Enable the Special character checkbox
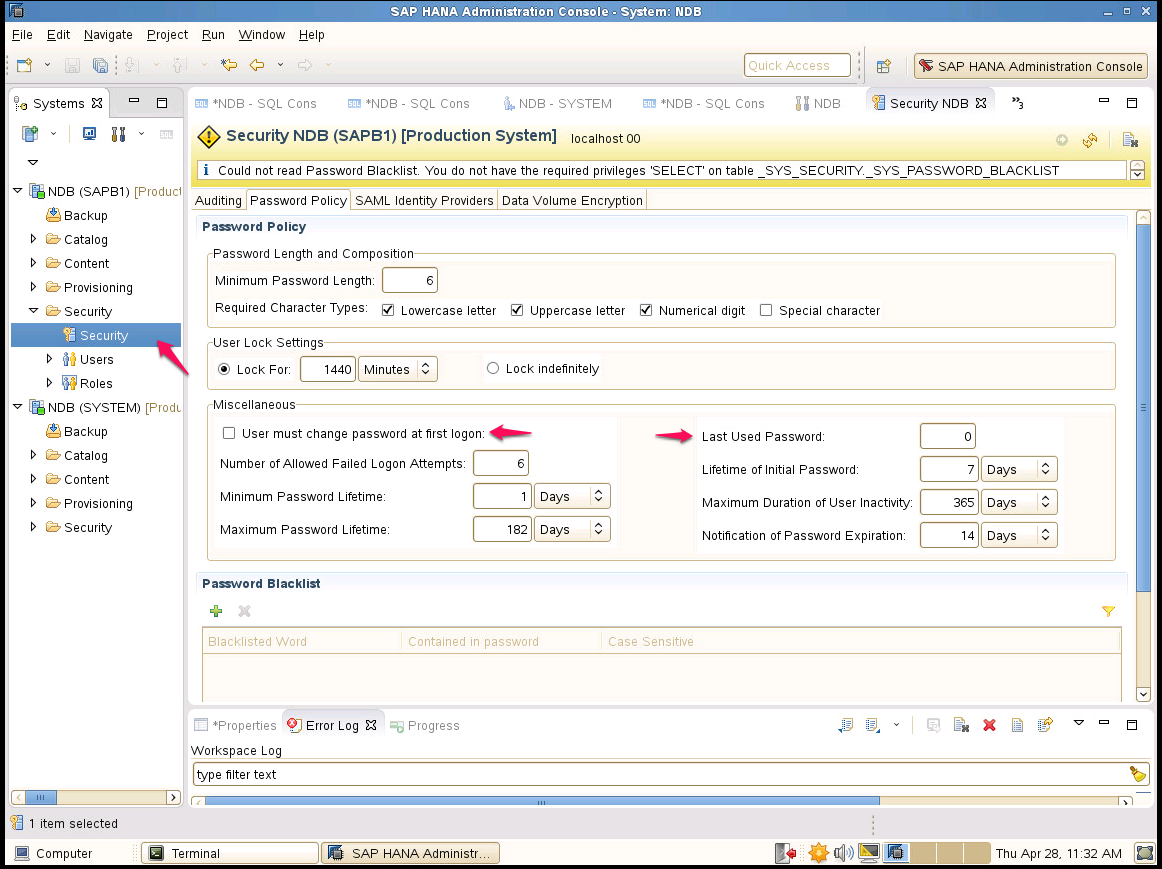The image size is (1162, 869). click(766, 310)
